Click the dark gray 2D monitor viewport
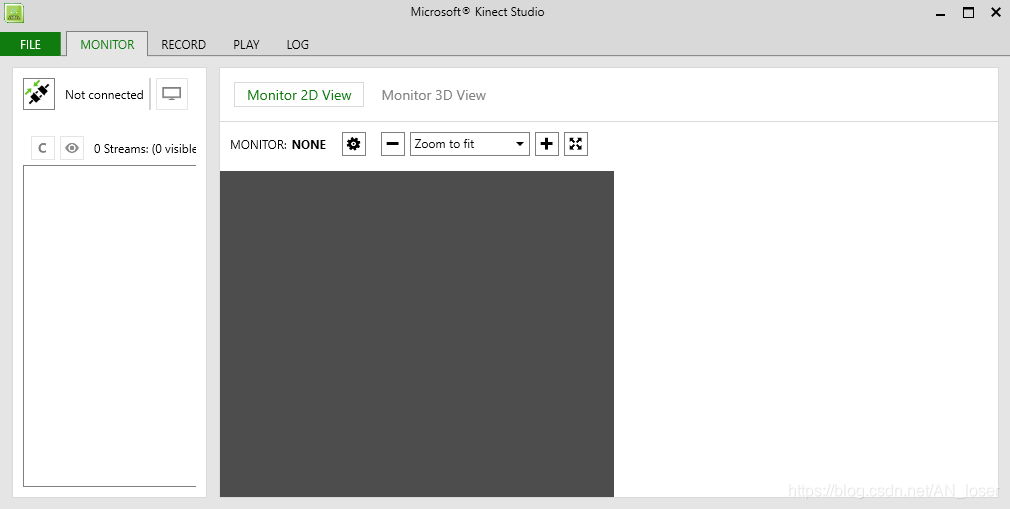This screenshot has width=1010, height=509. coord(417,334)
